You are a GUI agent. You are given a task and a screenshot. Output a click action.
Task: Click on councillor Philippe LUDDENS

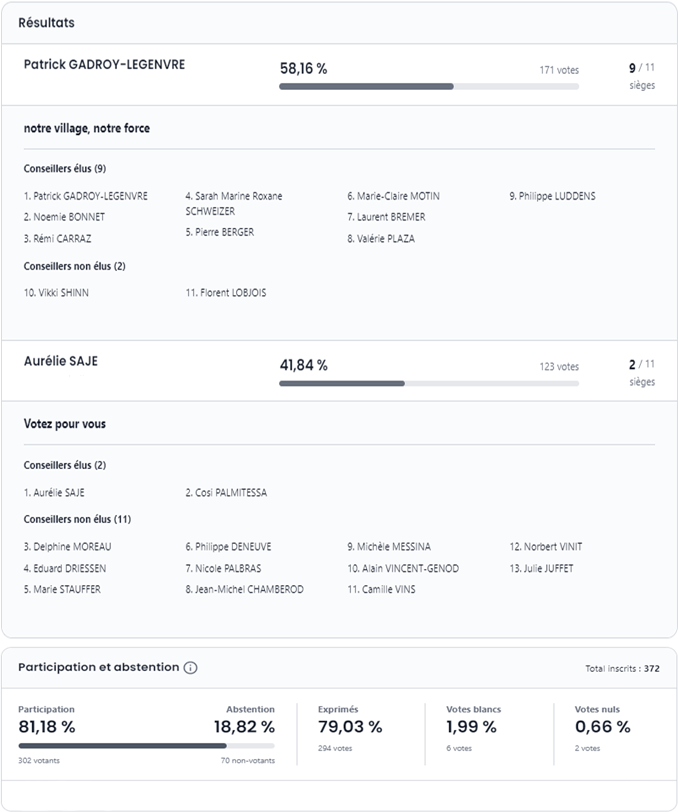pyautogui.click(x=552, y=196)
